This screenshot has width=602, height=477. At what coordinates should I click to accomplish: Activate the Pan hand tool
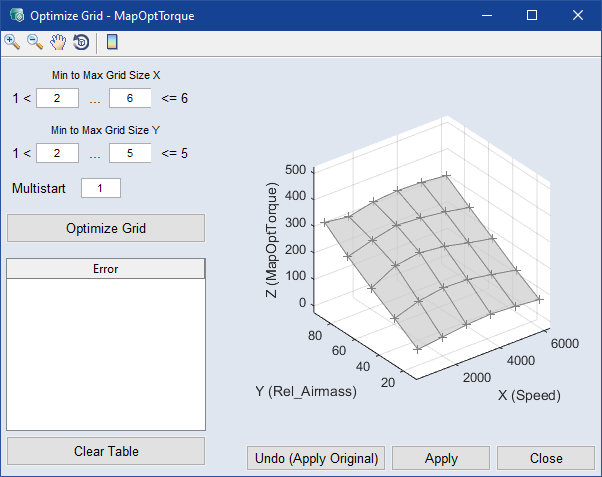[x=59, y=41]
